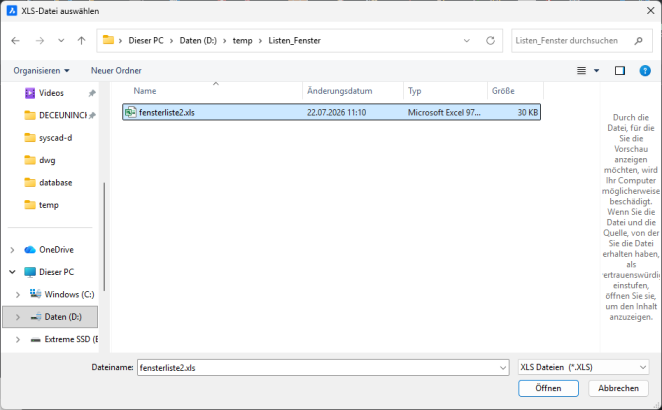
Task: Open recent locations chevron next to forward arrow
Action: coord(61,41)
